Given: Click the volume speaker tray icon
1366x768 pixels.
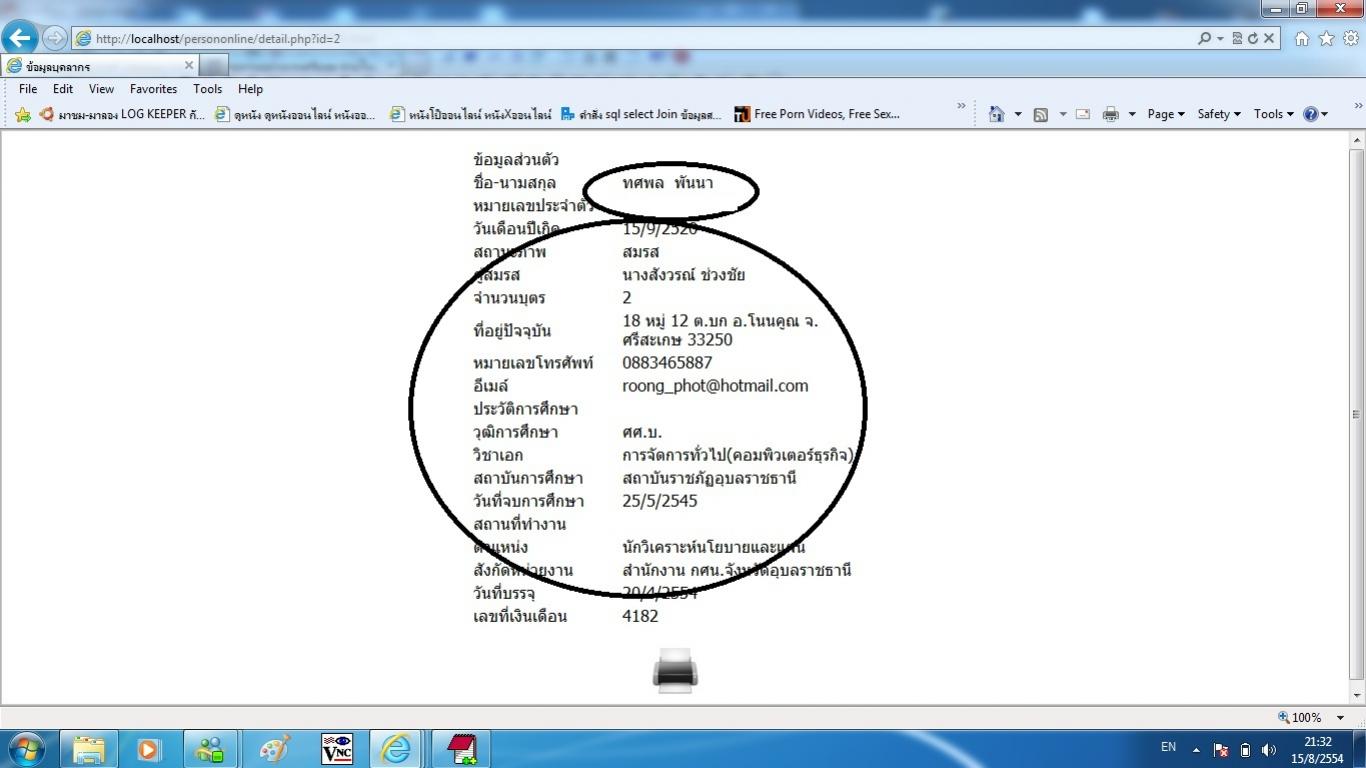Looking at the screenshot, I should (1268, 749).
